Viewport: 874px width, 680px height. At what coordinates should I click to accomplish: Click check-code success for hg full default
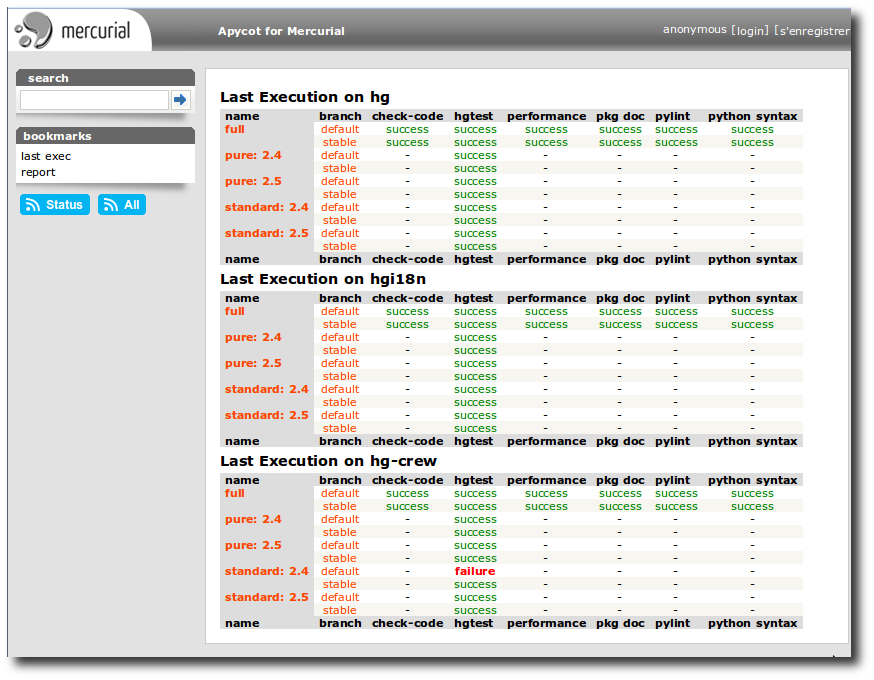point(407,129)
